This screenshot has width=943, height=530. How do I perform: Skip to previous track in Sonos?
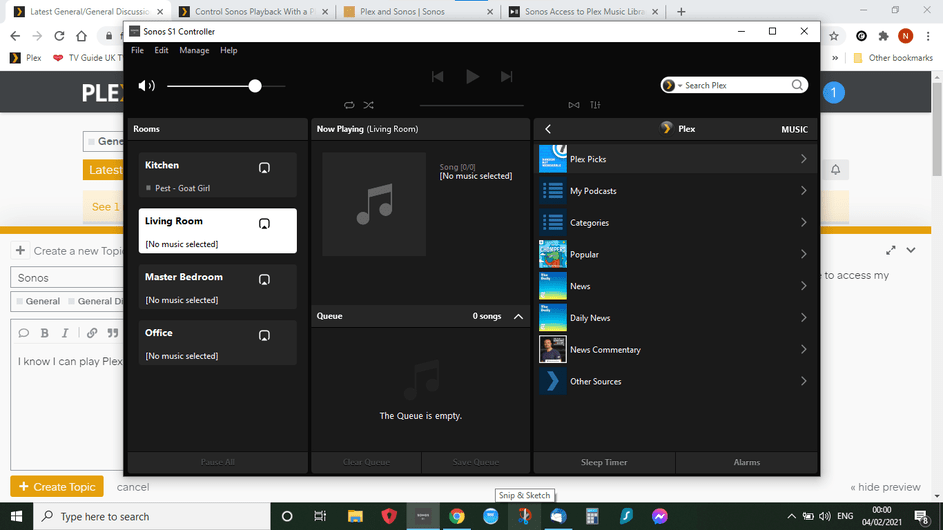[437, 76]
